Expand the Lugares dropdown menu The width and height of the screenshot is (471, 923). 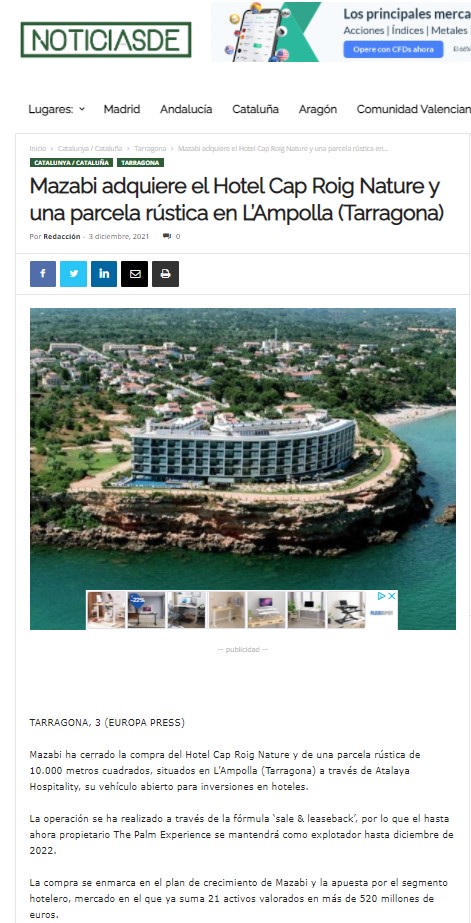(x=57, y=109)
